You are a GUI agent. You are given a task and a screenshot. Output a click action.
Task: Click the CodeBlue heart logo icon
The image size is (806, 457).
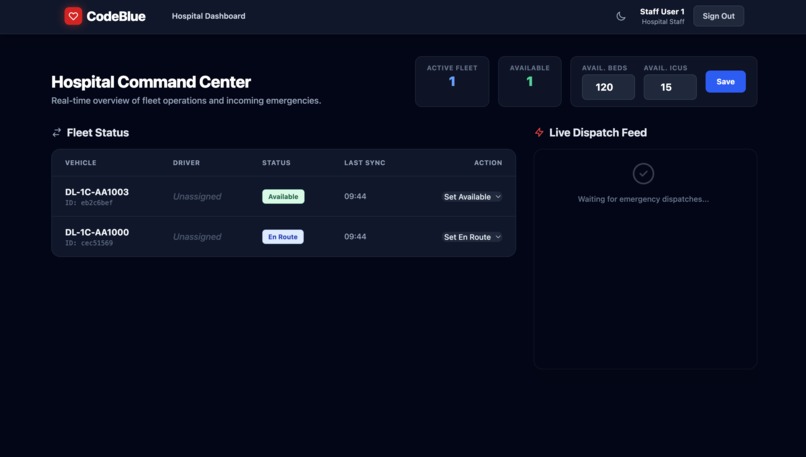73,16
